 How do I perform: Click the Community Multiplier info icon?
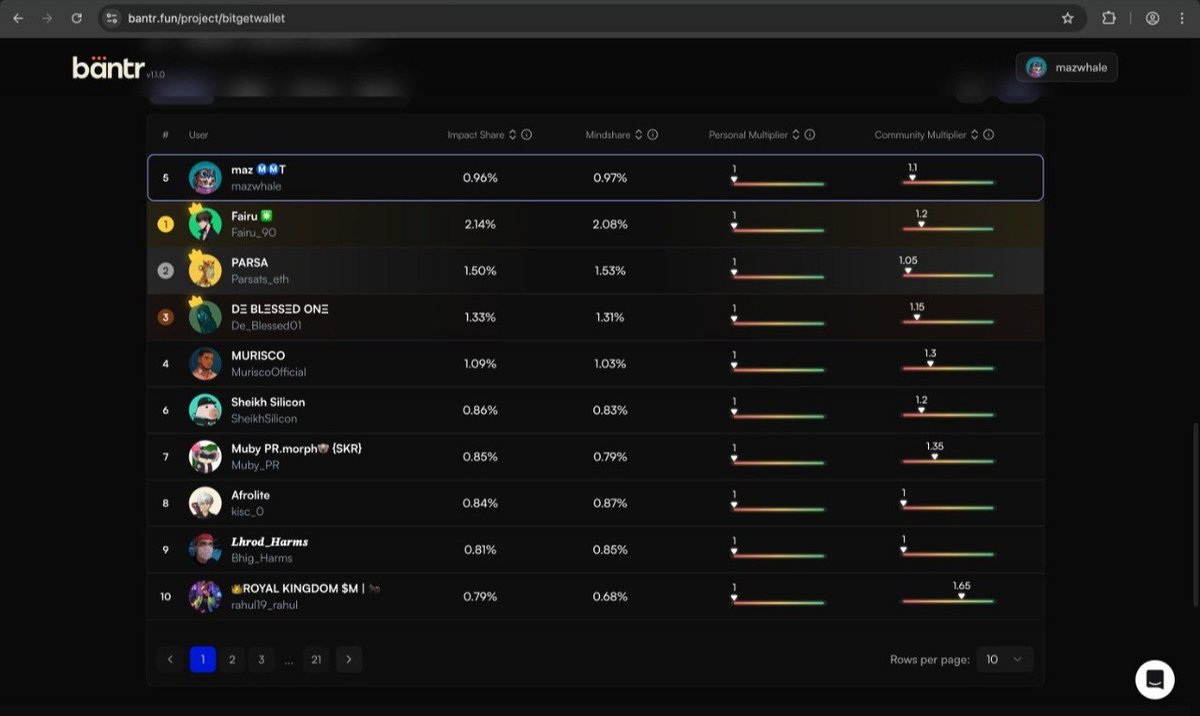click(x=988, y=135)
